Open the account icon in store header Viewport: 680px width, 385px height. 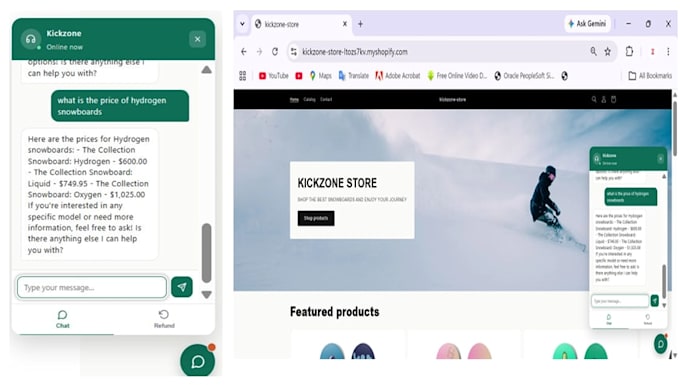tap(603, 99)
